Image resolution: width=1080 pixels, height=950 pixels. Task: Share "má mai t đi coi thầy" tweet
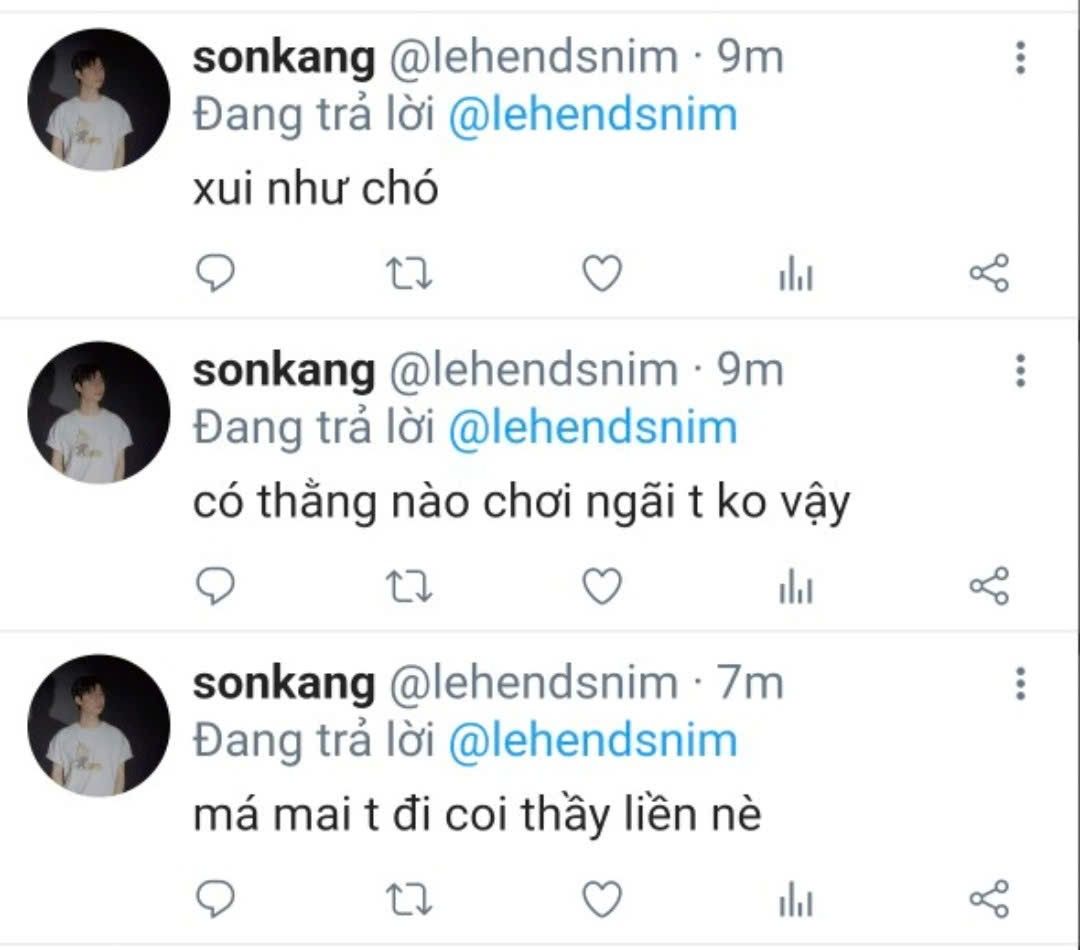coord(990,899)
